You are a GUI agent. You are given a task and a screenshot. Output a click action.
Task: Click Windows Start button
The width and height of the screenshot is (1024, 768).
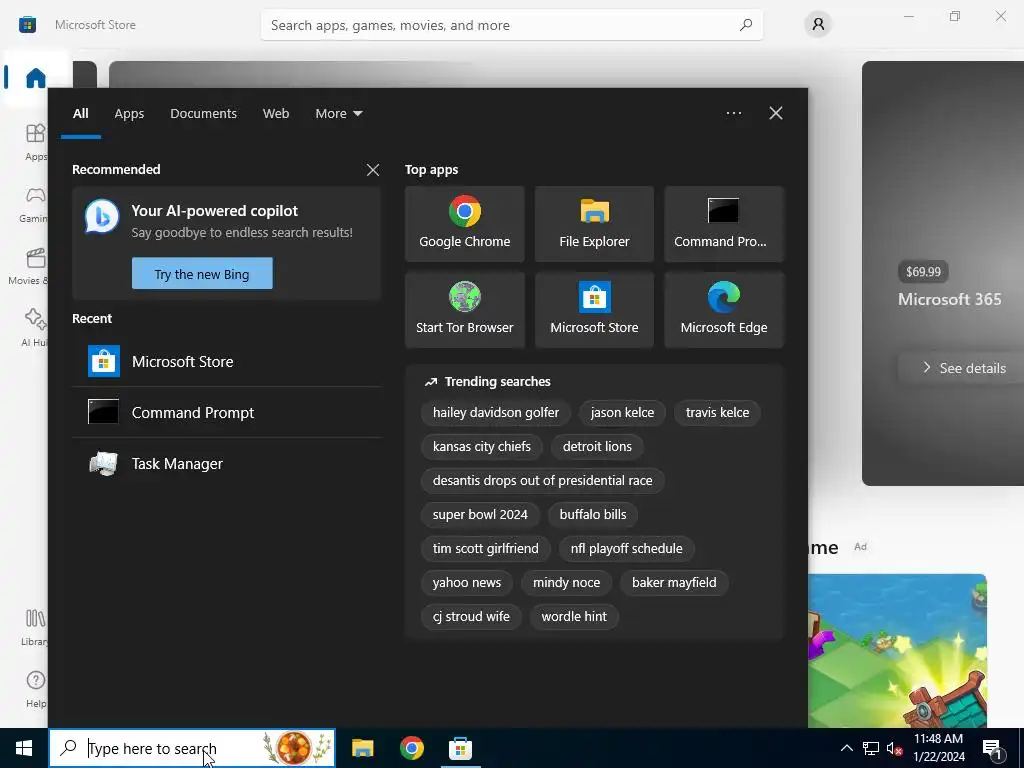pos(24,748)
